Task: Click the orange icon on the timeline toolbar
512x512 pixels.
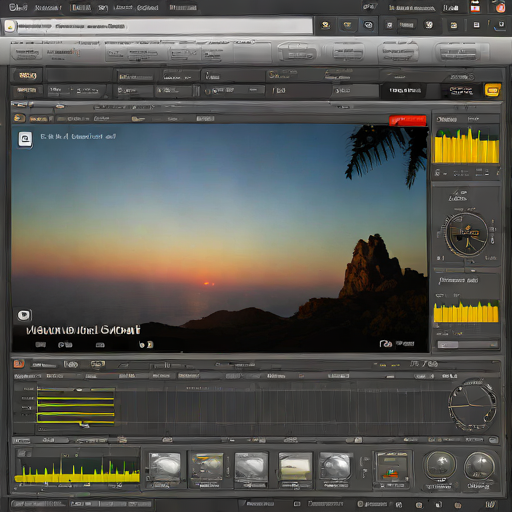Action: 19,364
